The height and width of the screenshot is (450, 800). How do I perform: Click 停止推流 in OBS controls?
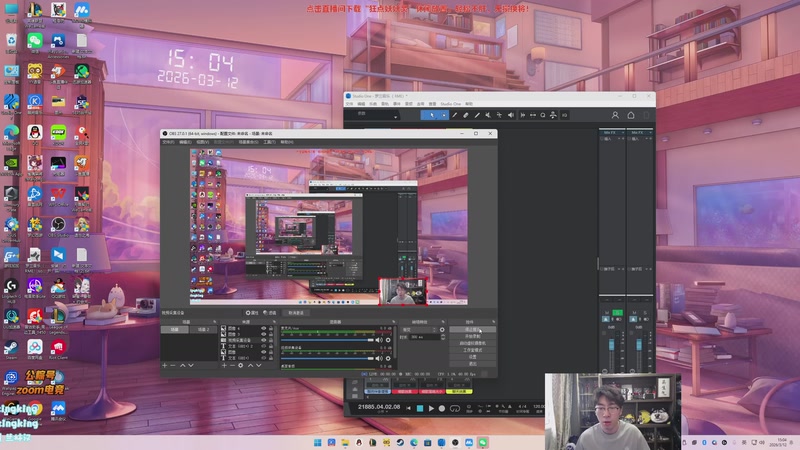click(470, 329)
